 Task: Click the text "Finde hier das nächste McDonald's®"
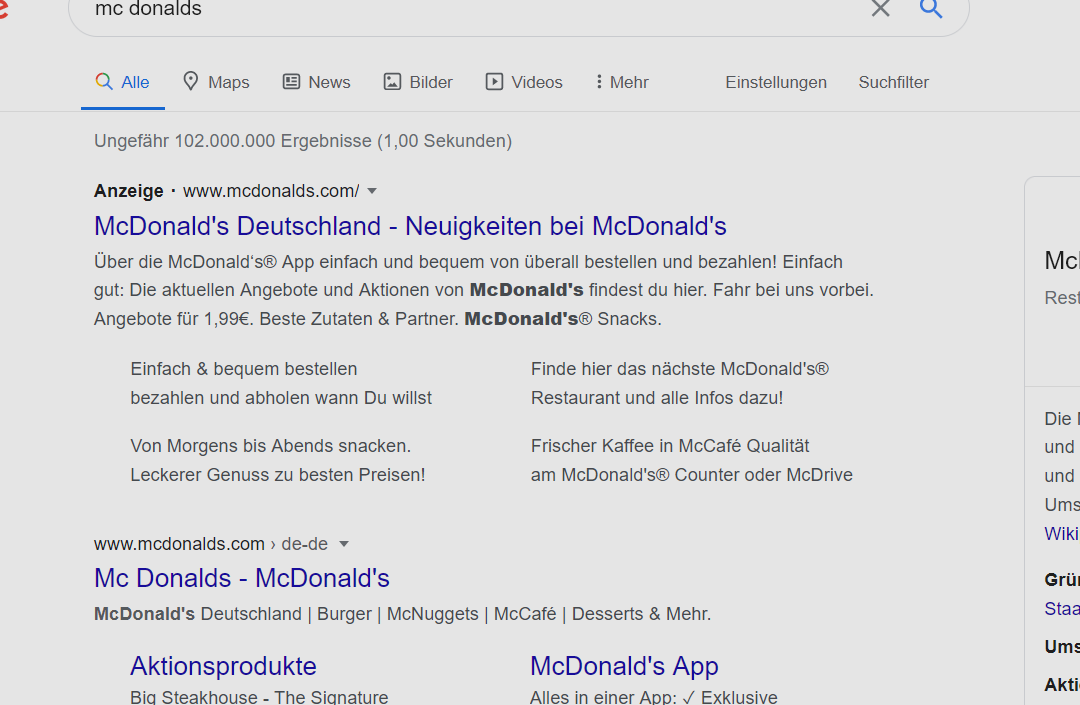coord(680,369)
